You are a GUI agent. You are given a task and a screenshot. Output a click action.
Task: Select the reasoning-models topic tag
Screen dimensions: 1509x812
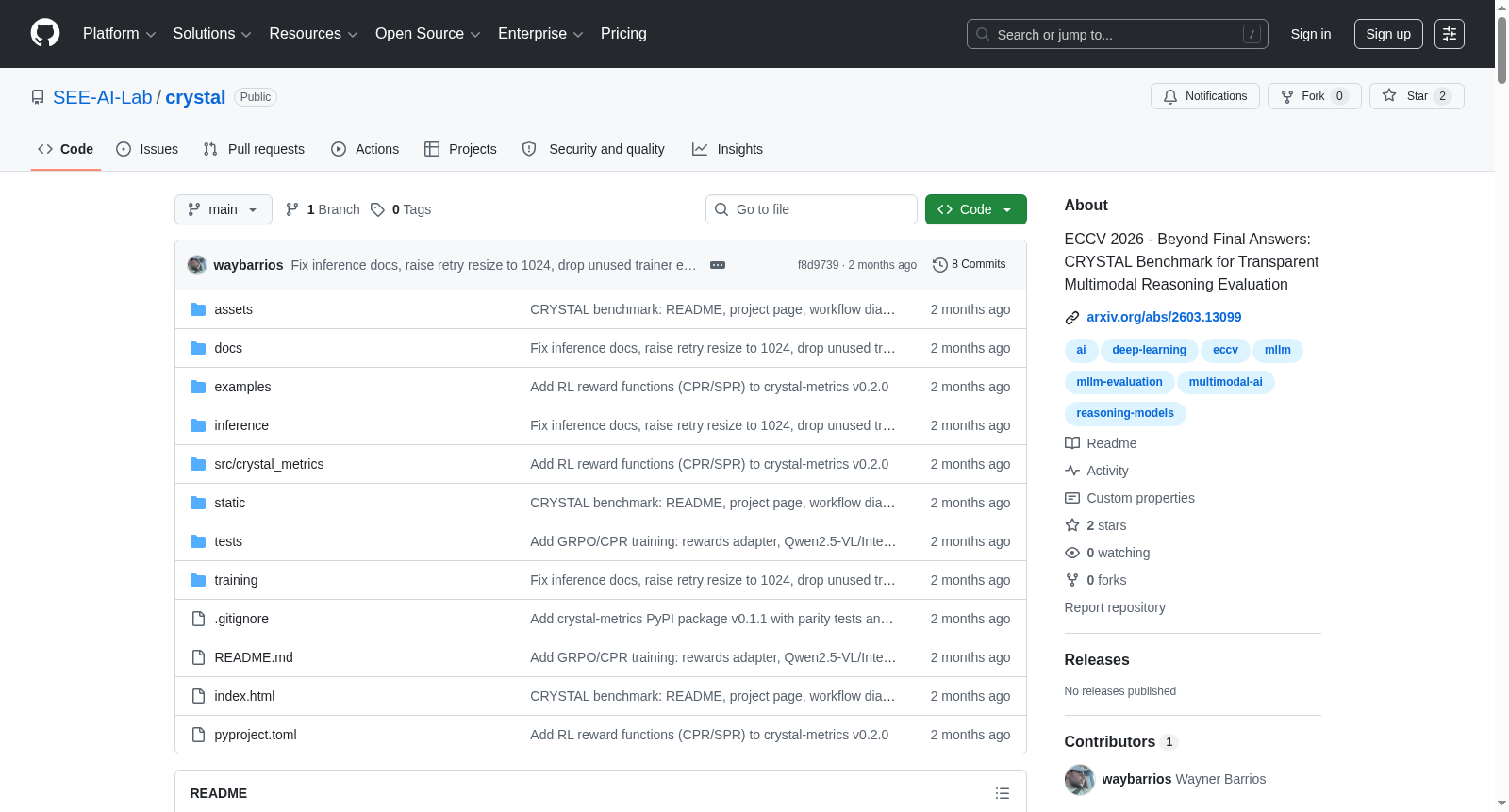1125,413
